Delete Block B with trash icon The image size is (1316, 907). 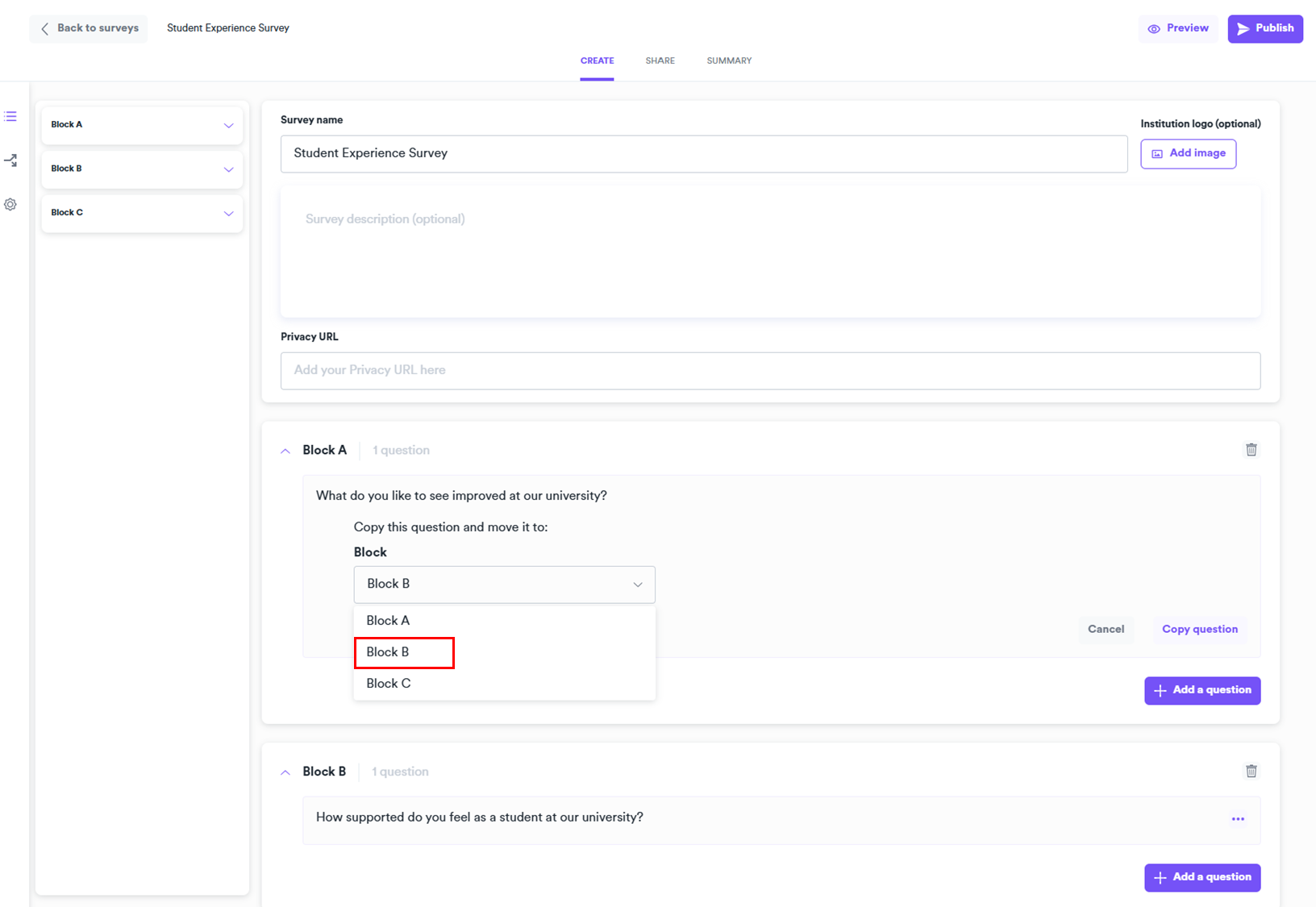coord(1251,772)
